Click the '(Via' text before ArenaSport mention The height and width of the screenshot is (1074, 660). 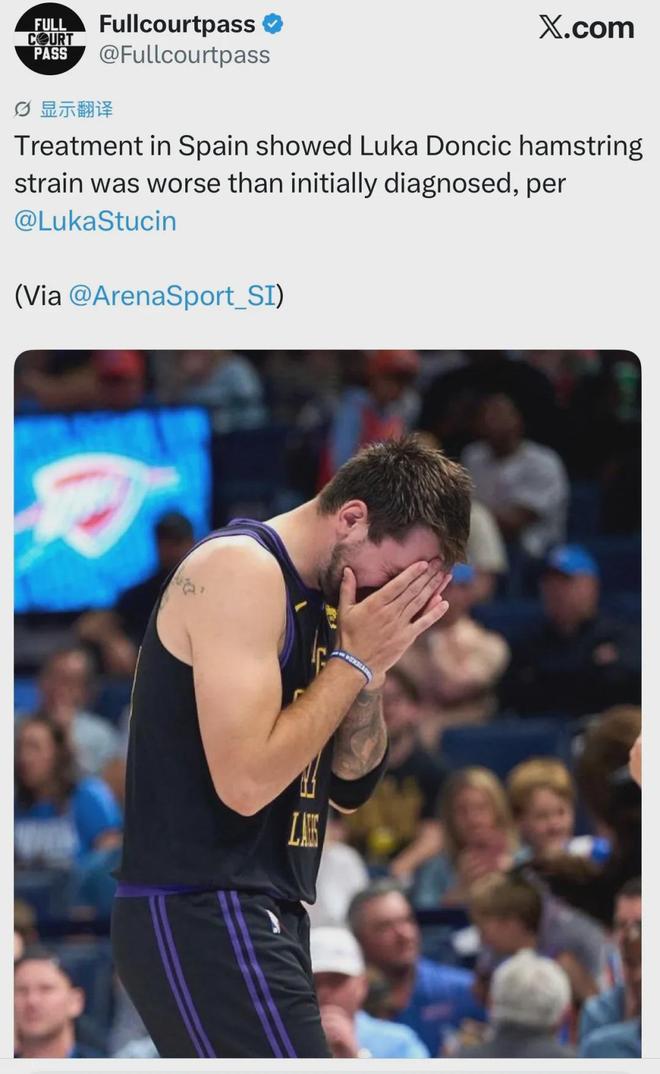pos(38,296)
